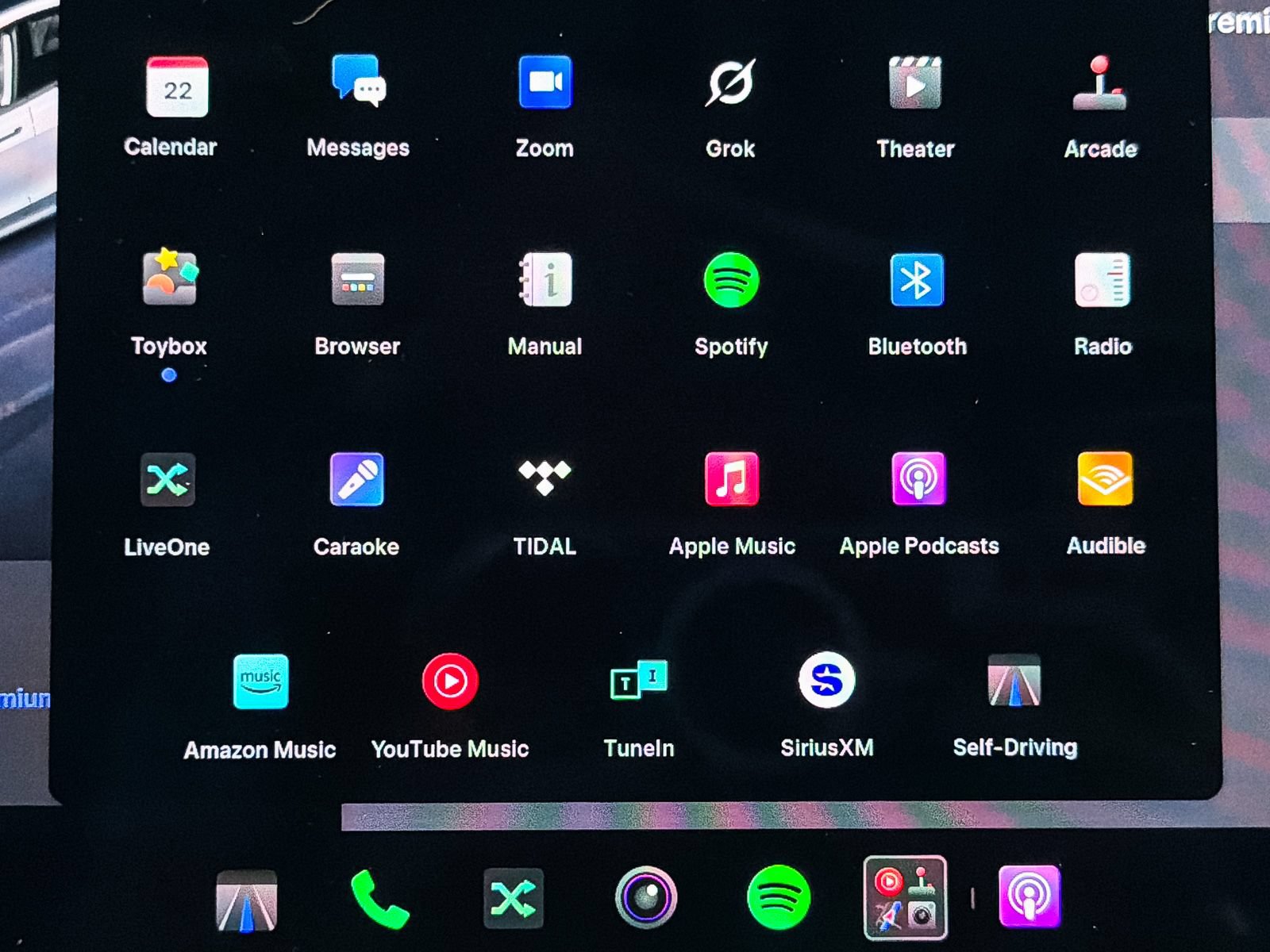Viewport: 1270px width, 952px height.
Task: Tap the green Phone icon in dock
Action: [379, 899]
